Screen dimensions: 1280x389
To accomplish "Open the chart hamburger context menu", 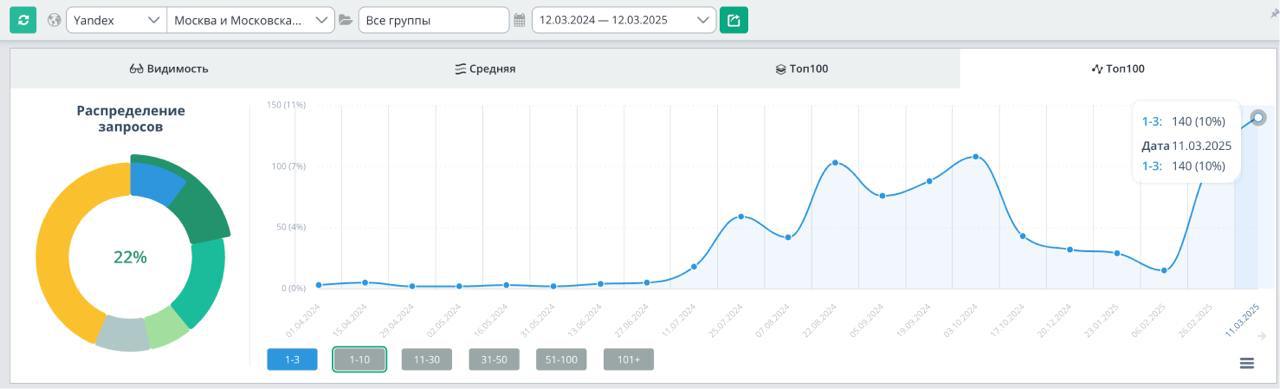I will click(x=1246, y=363).
